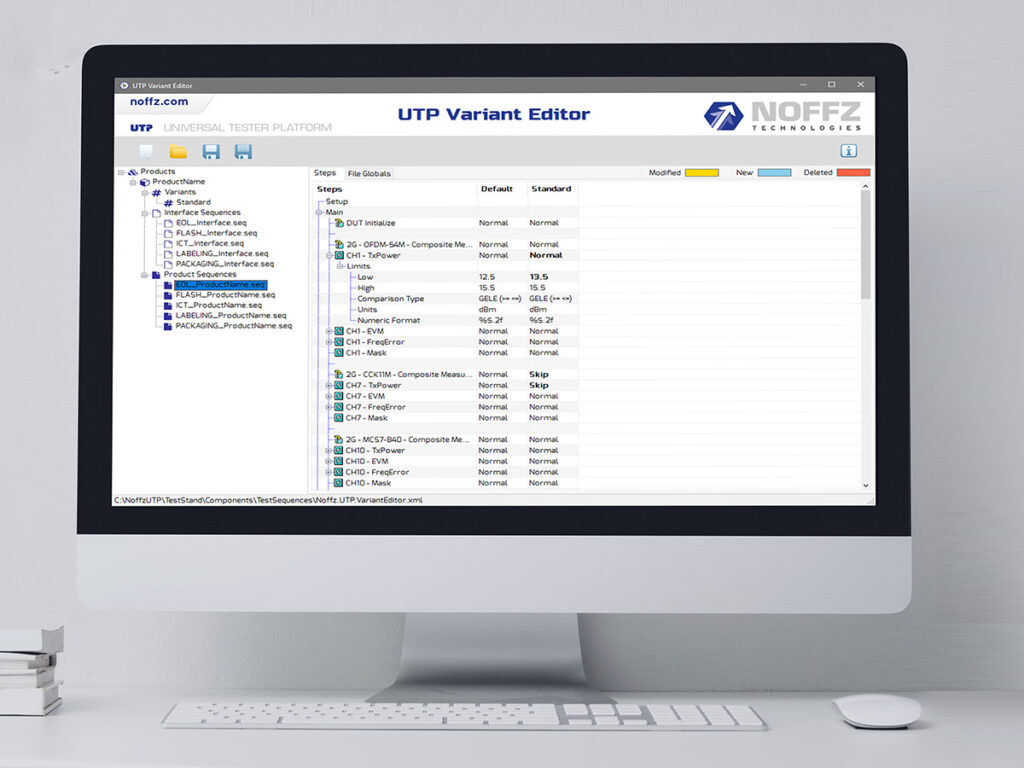Click the CH10 - Mask step icon

coord(339,483)
